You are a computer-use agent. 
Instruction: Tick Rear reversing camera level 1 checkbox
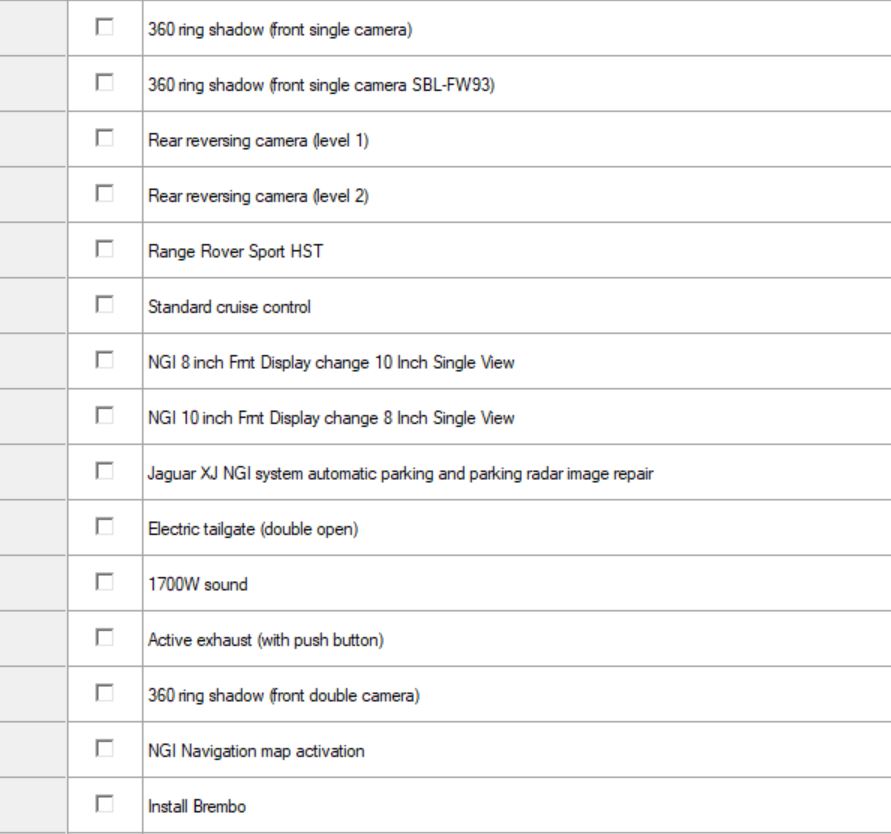coord(104,140)
